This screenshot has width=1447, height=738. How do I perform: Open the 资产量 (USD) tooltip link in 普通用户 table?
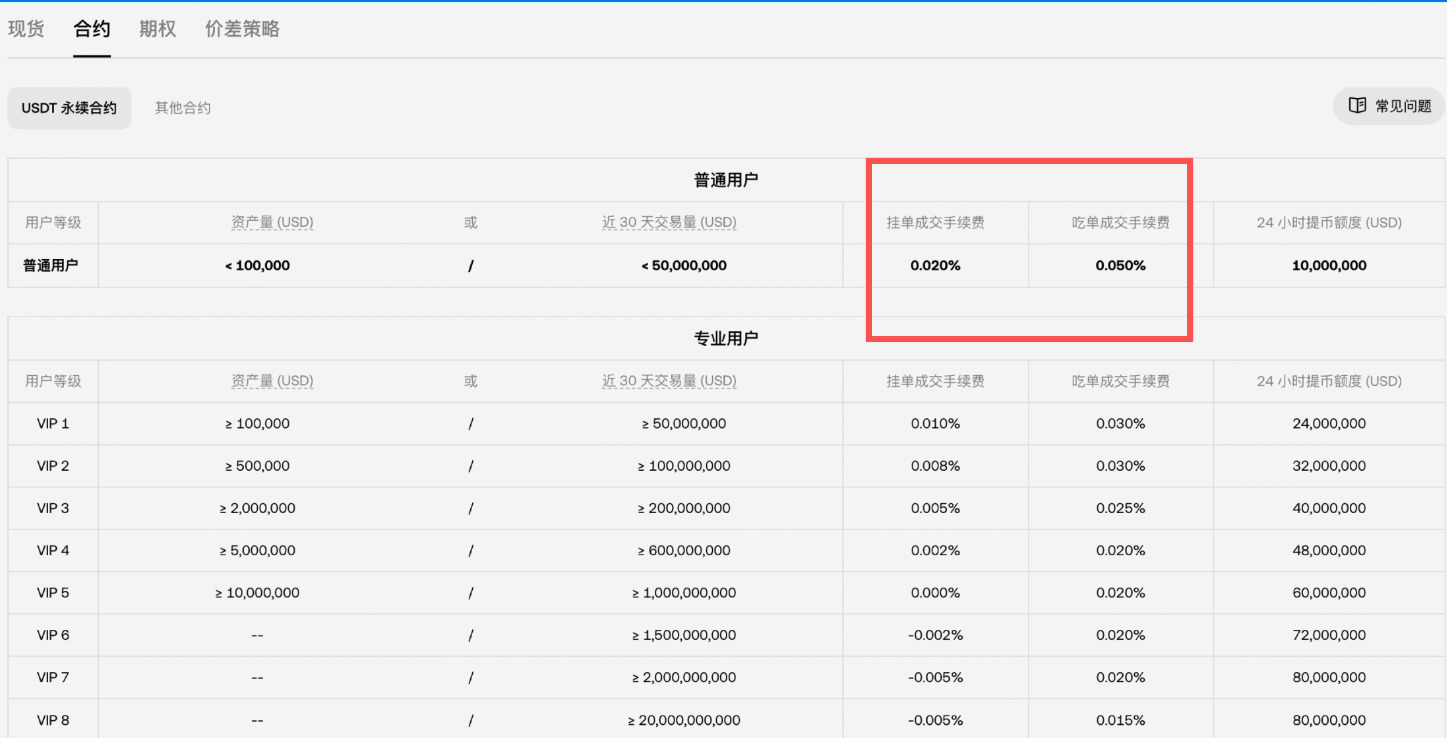(x=272, y=222)
